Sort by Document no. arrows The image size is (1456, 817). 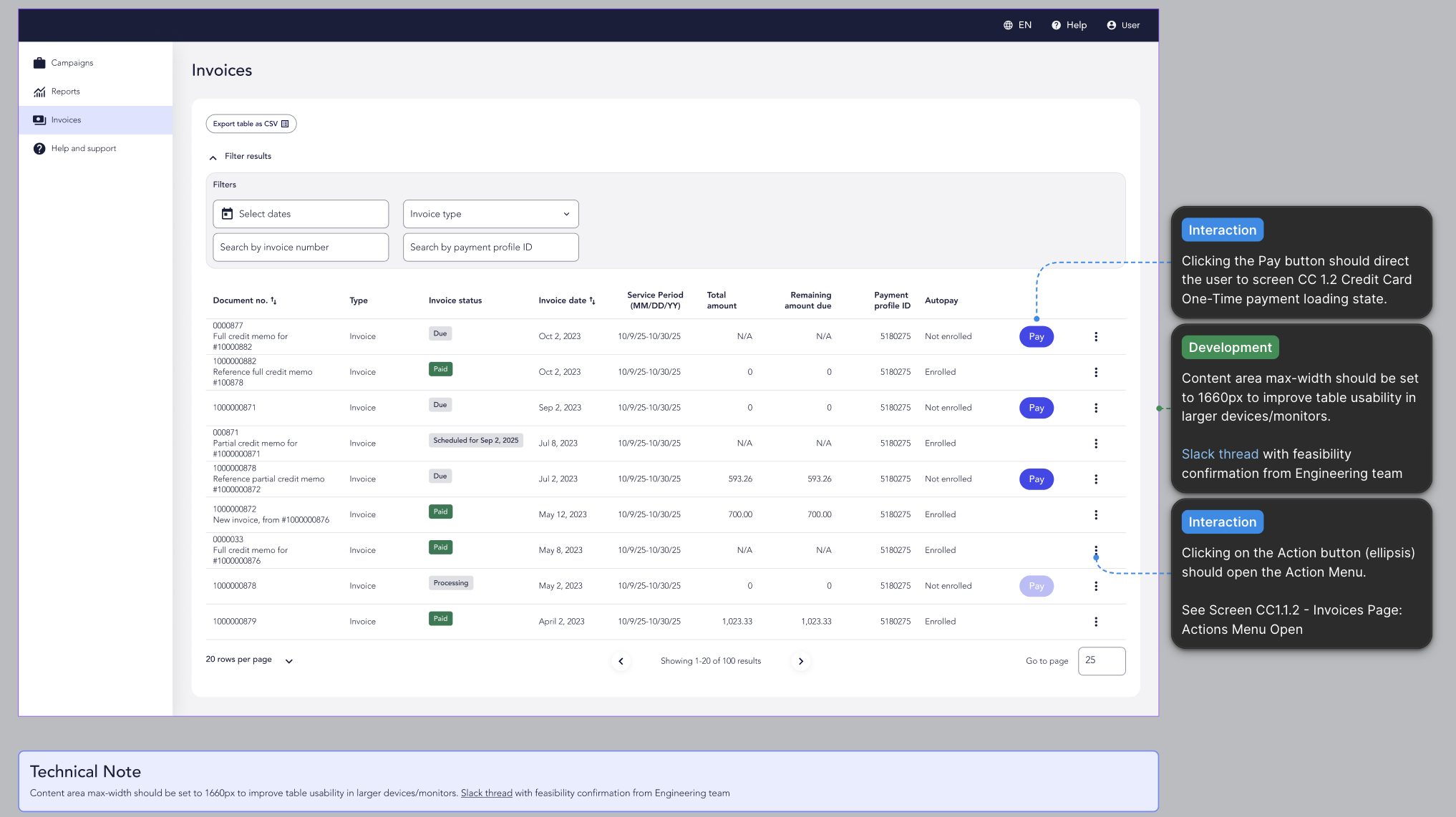pyautogui.click(x=273, y=301)
